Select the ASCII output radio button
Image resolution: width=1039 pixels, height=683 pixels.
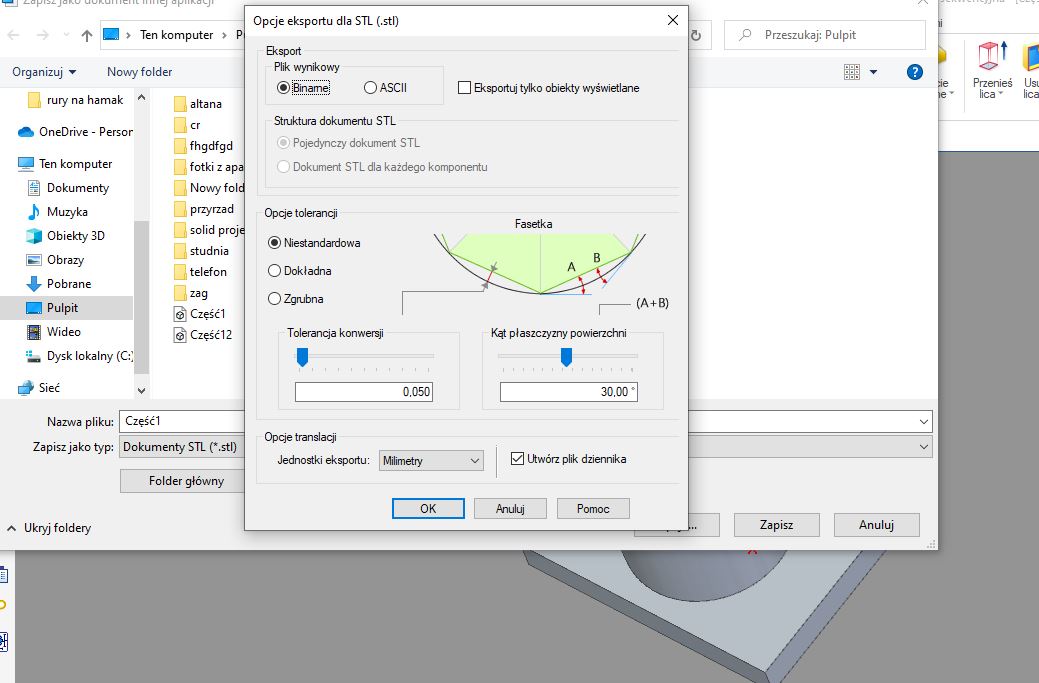(x=371, y=88)
